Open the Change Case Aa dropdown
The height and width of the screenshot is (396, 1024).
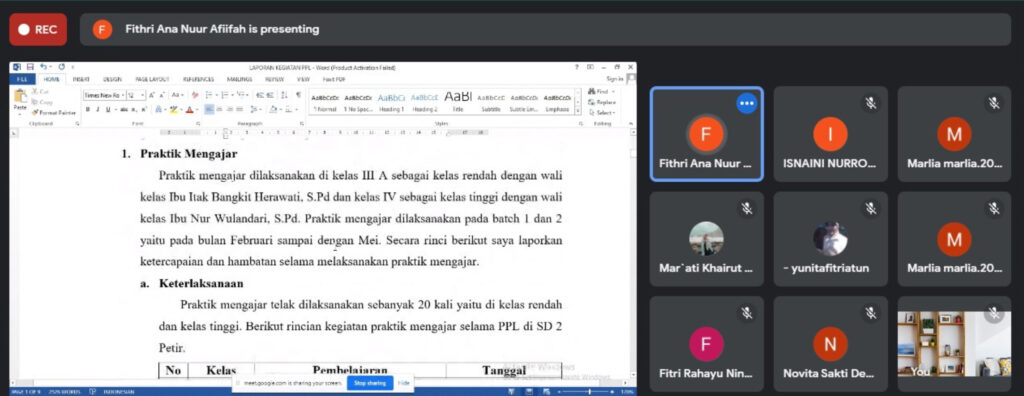coord(178,95)
